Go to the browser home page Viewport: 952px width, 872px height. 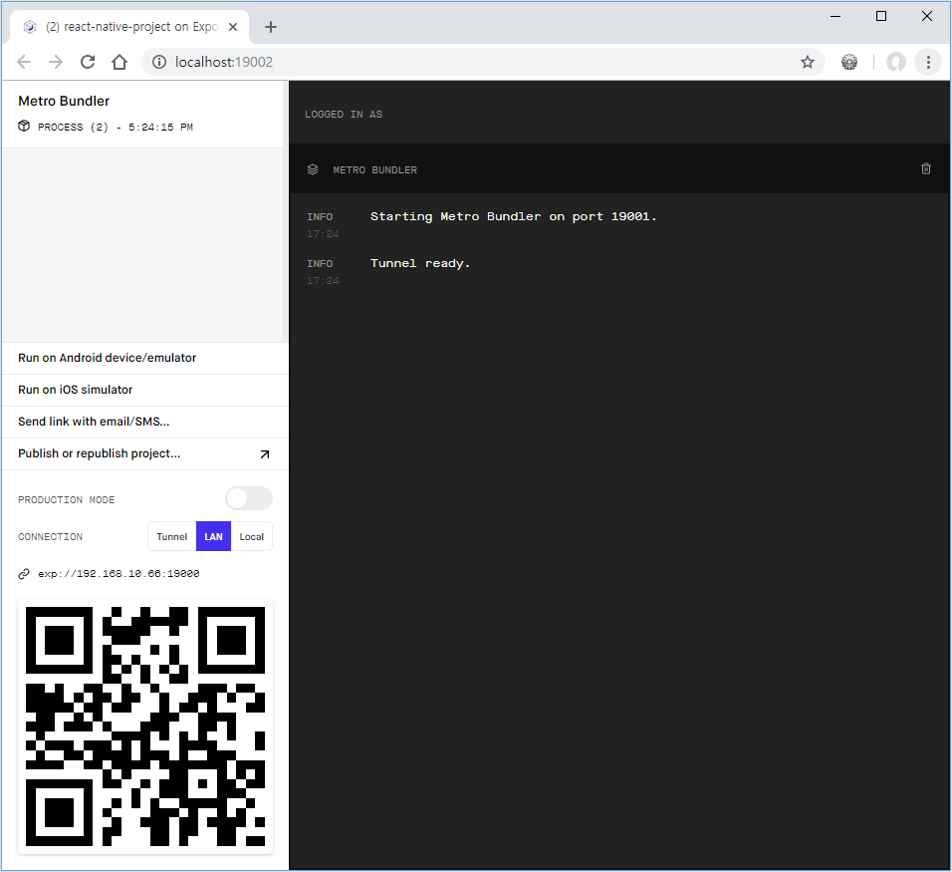[x=120, y=62]
